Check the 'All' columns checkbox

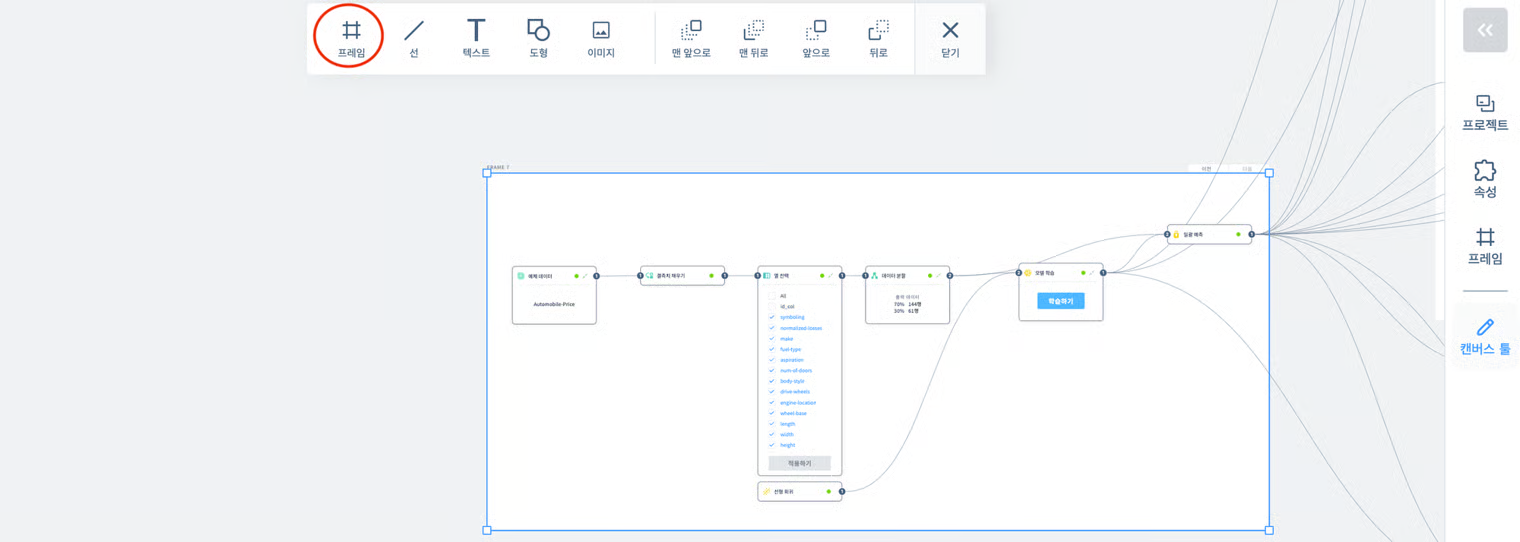click(x=772, y=296)
